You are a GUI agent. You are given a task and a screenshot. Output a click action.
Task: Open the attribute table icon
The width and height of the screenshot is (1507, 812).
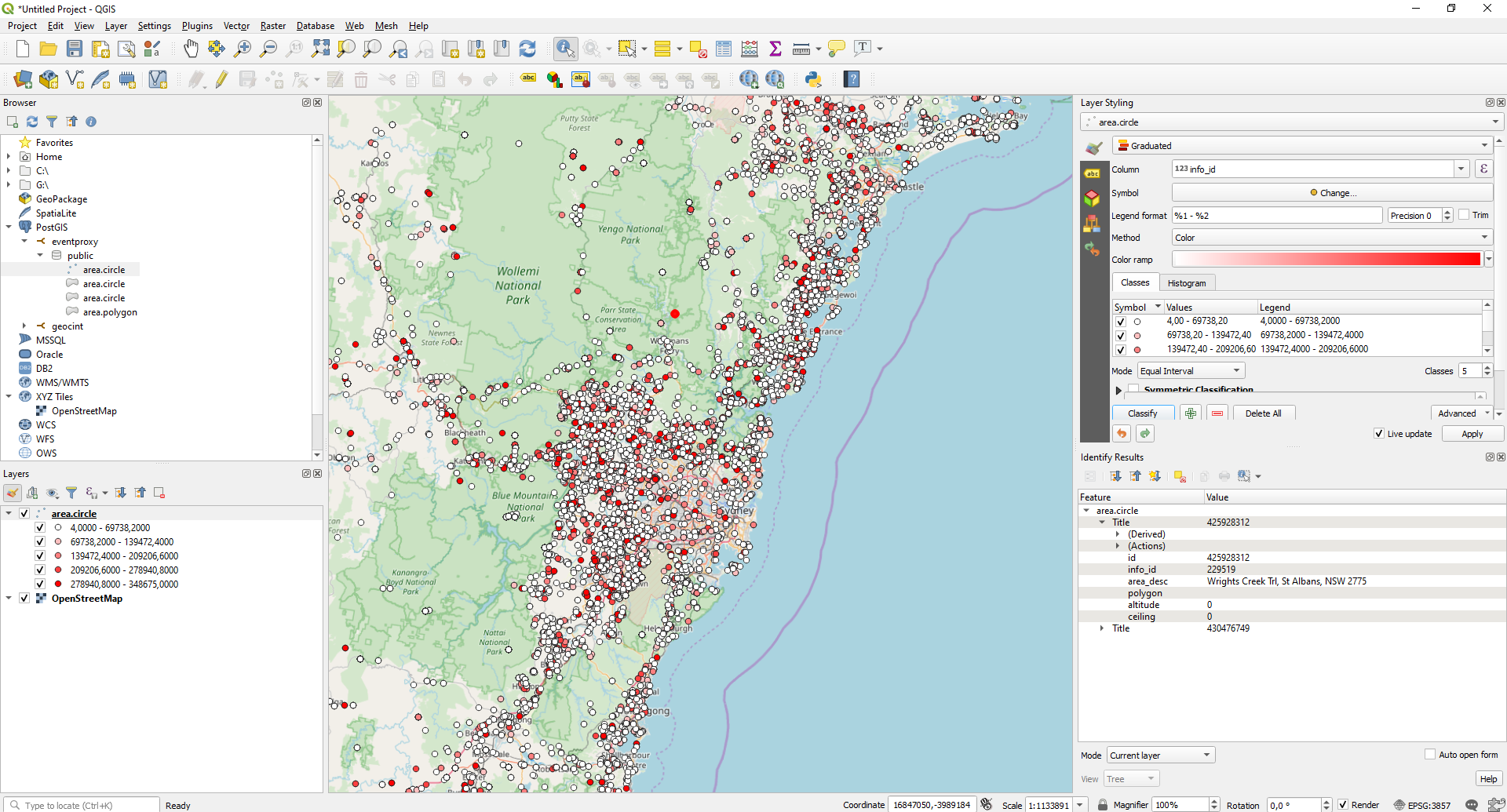[724, 49]
